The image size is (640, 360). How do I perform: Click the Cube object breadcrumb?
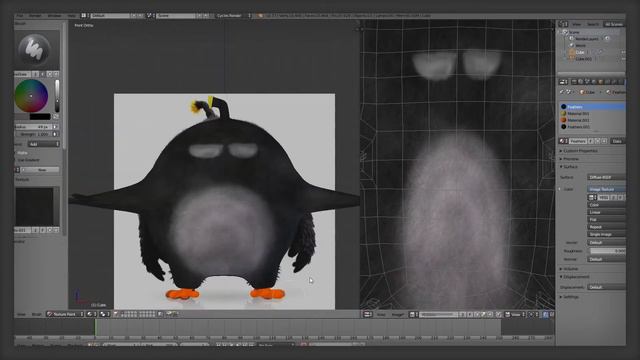[588, 92]
